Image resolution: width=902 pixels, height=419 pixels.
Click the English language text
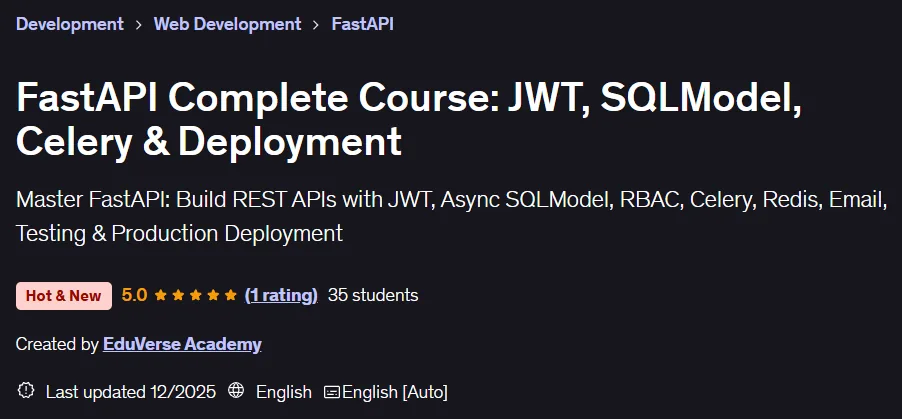284,392
